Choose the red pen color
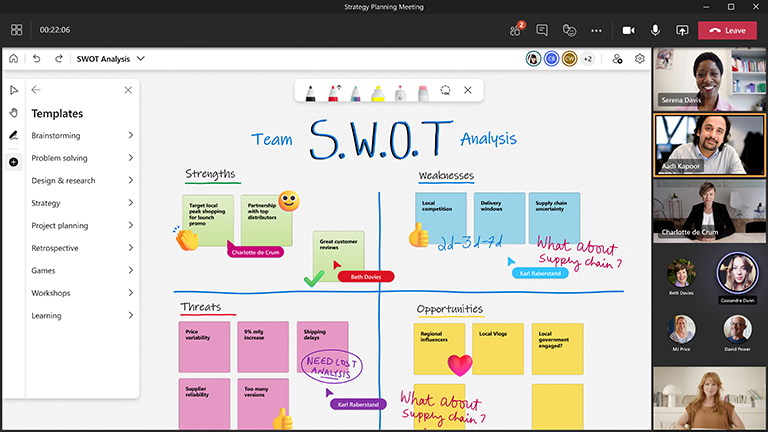 (x=331, y=91)
